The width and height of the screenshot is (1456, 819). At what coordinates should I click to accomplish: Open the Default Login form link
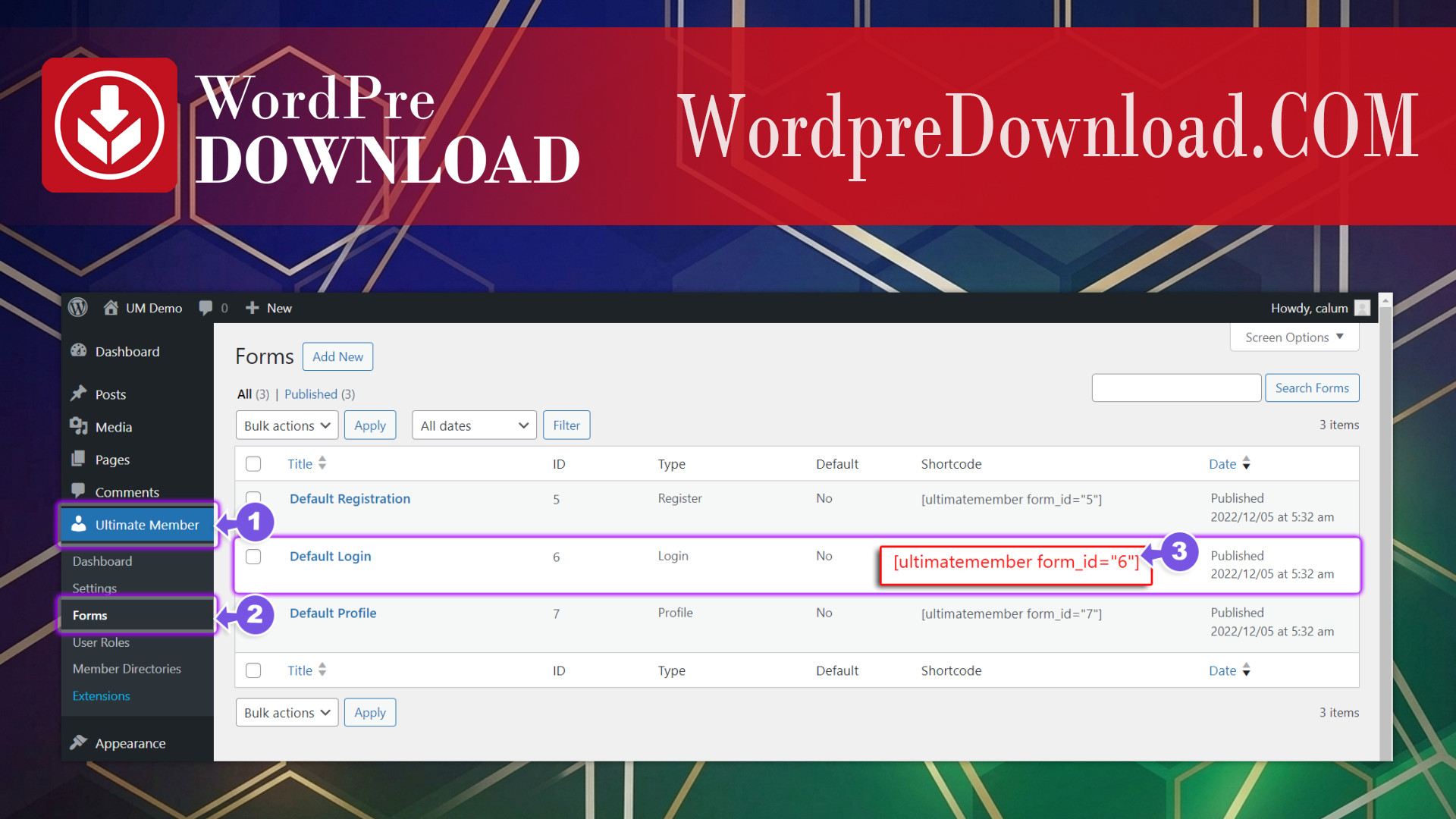pyautogui.click(x=330, y=557)
